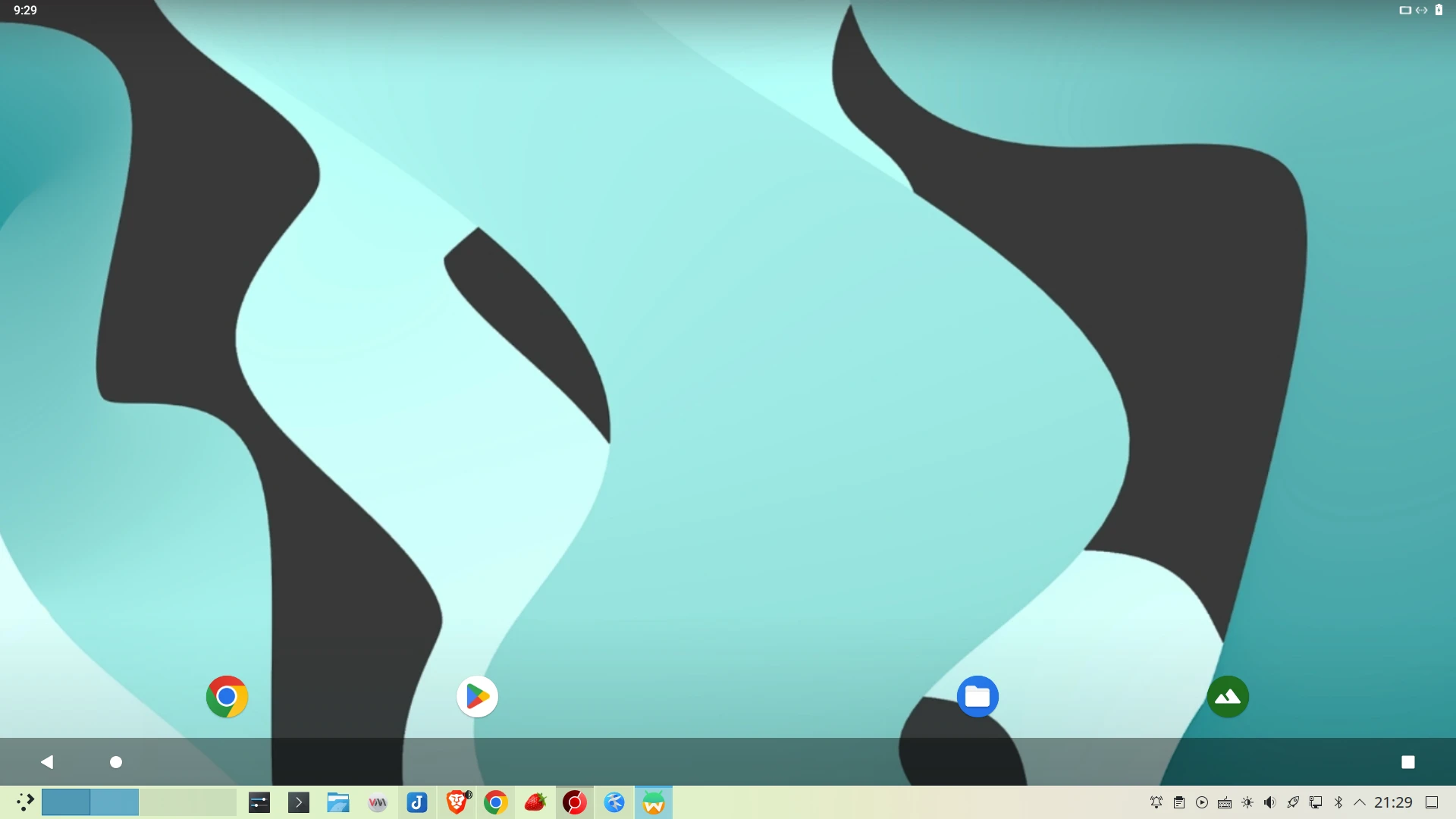The width and height of the screenshot is (1456, 819).
Task: Toggle the Bluetooth tray icon
Action: [x=1338, y=802]
